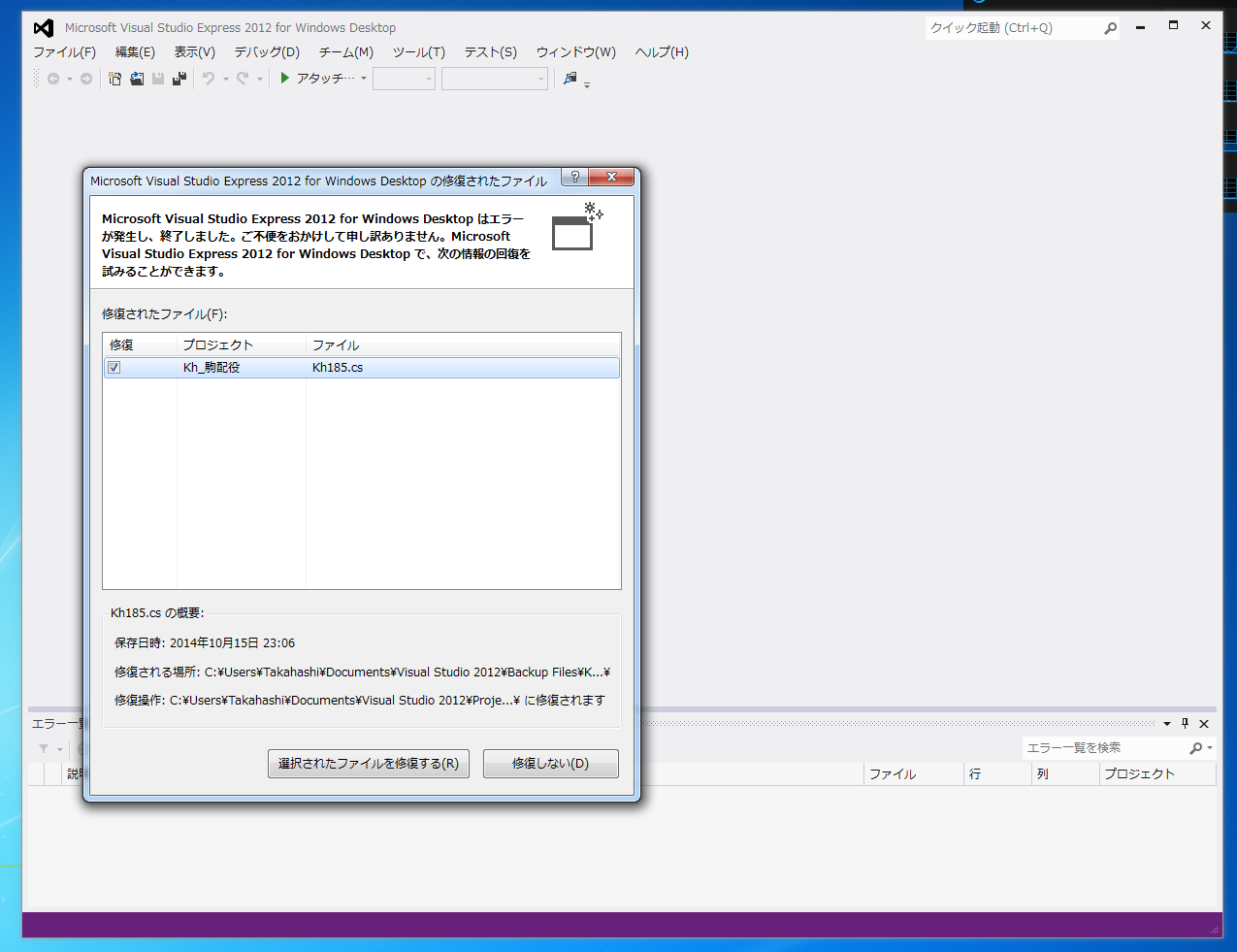Click the error list 行 column header
The height and width of the screenshot is (952, 1237).
[x=997, y=773]
